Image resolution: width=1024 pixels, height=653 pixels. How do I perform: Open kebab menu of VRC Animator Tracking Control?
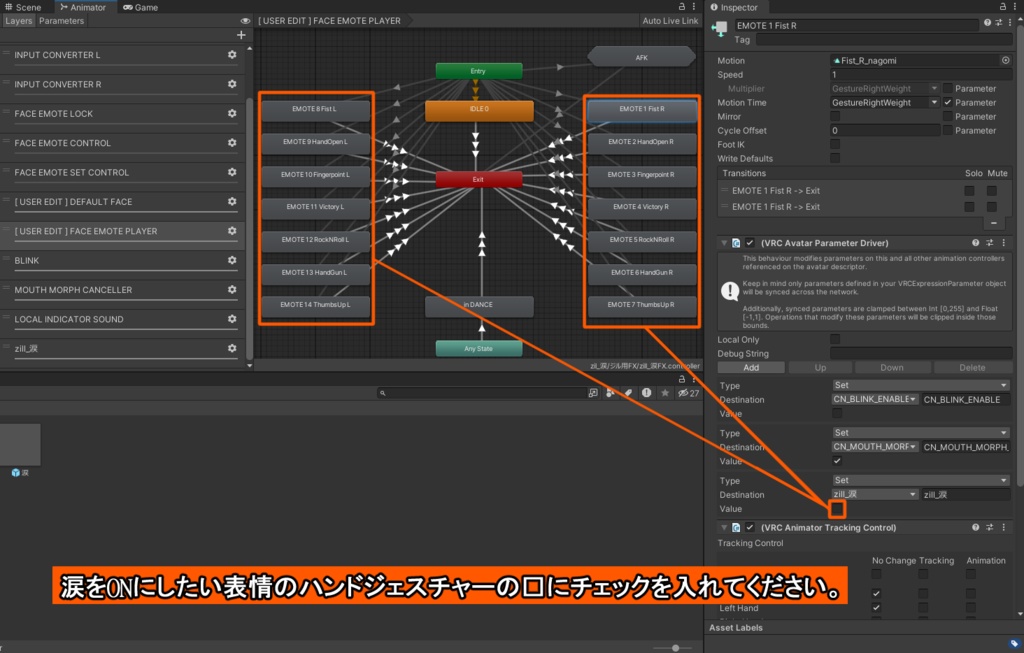1004,528
